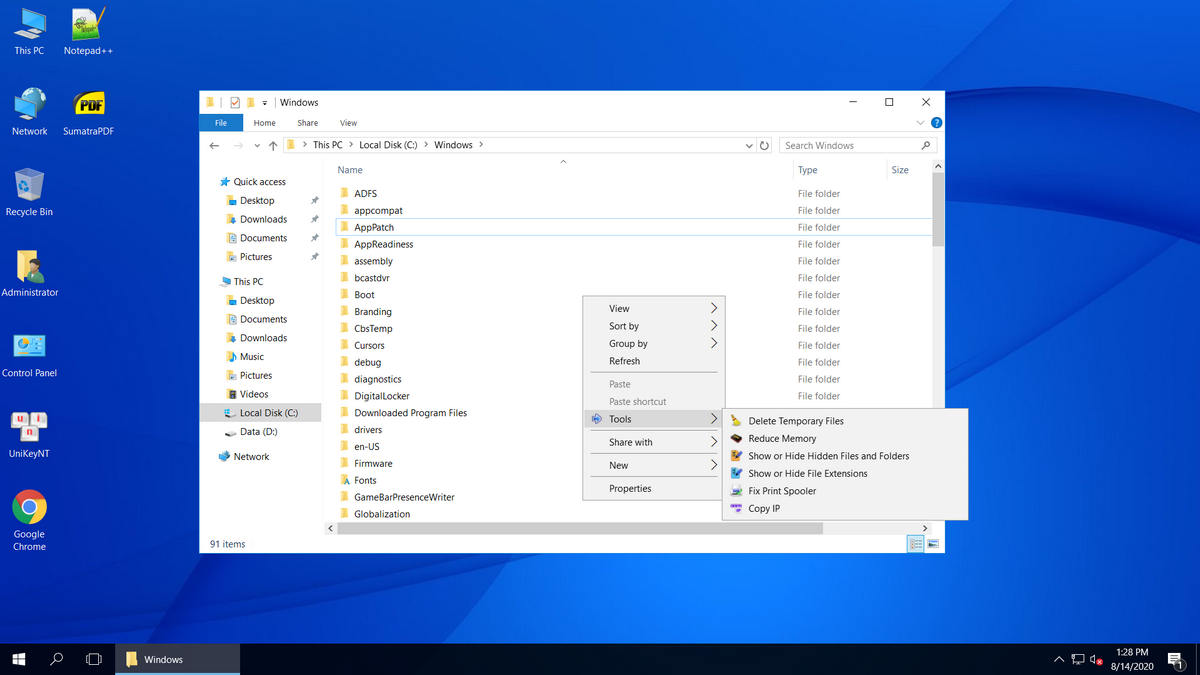Open Control Panel from the desktop

[x=29, y=345]
